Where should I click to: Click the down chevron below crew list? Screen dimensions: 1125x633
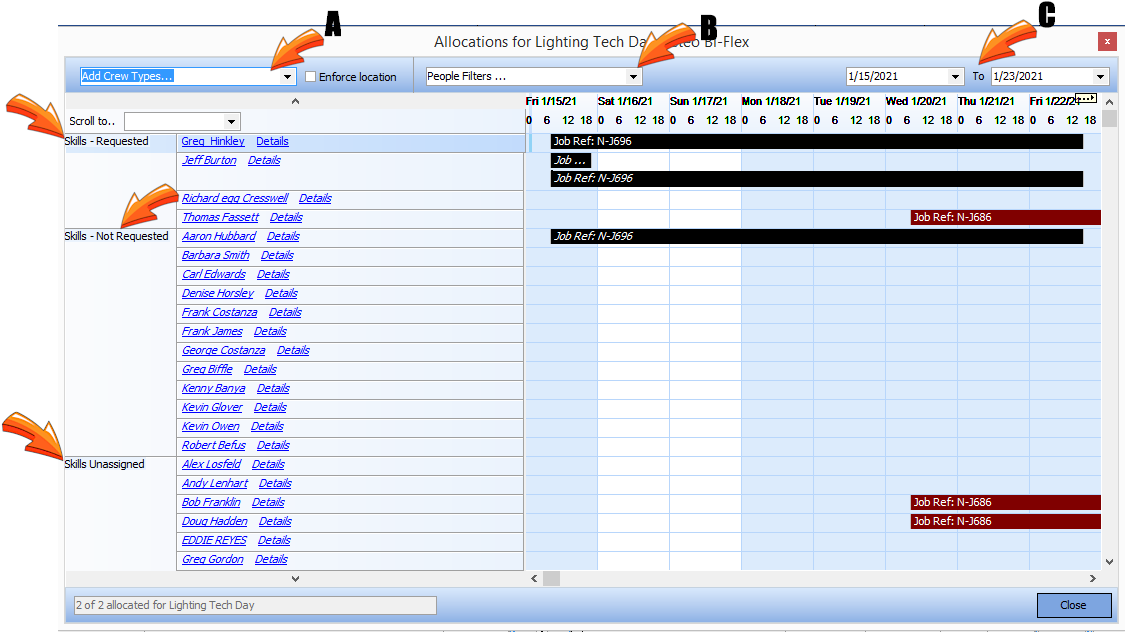[x=294, y=578]
